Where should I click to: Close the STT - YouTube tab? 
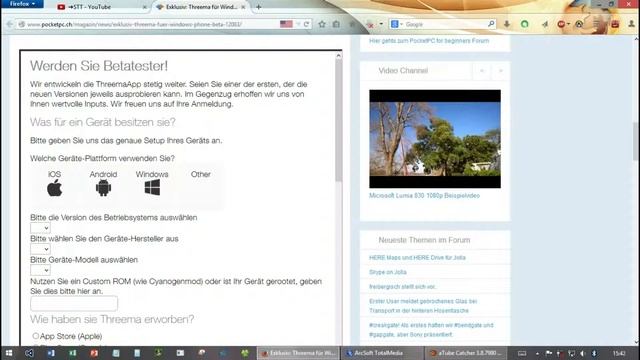(x=144, y=7)
